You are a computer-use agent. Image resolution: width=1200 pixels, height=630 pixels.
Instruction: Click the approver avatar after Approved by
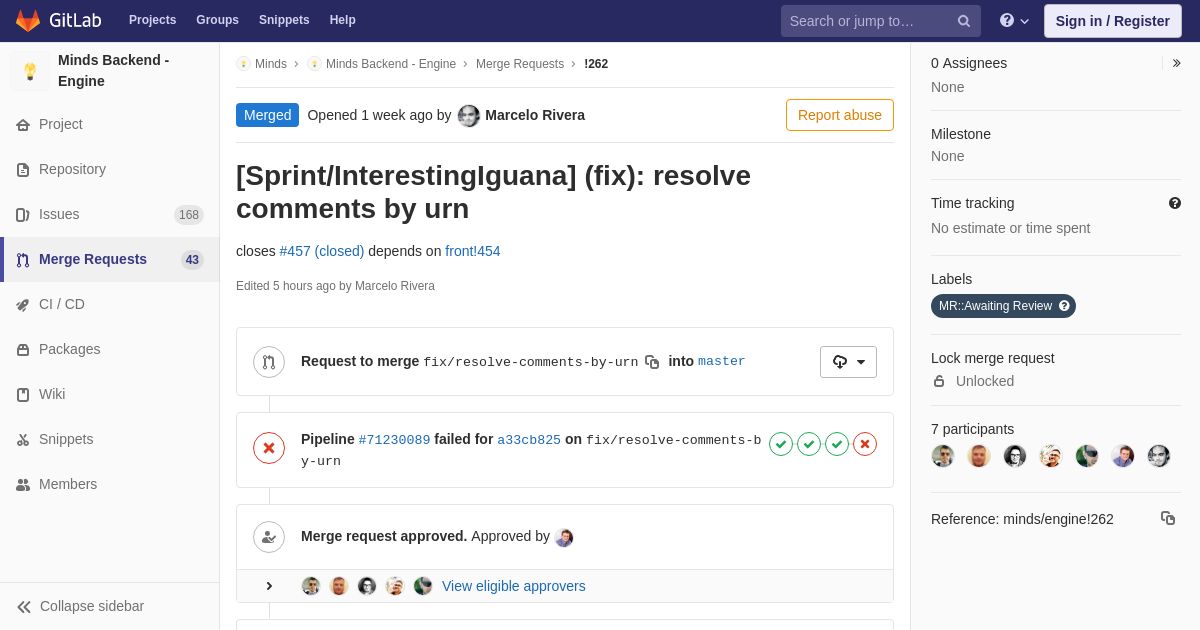click(564, 538)
